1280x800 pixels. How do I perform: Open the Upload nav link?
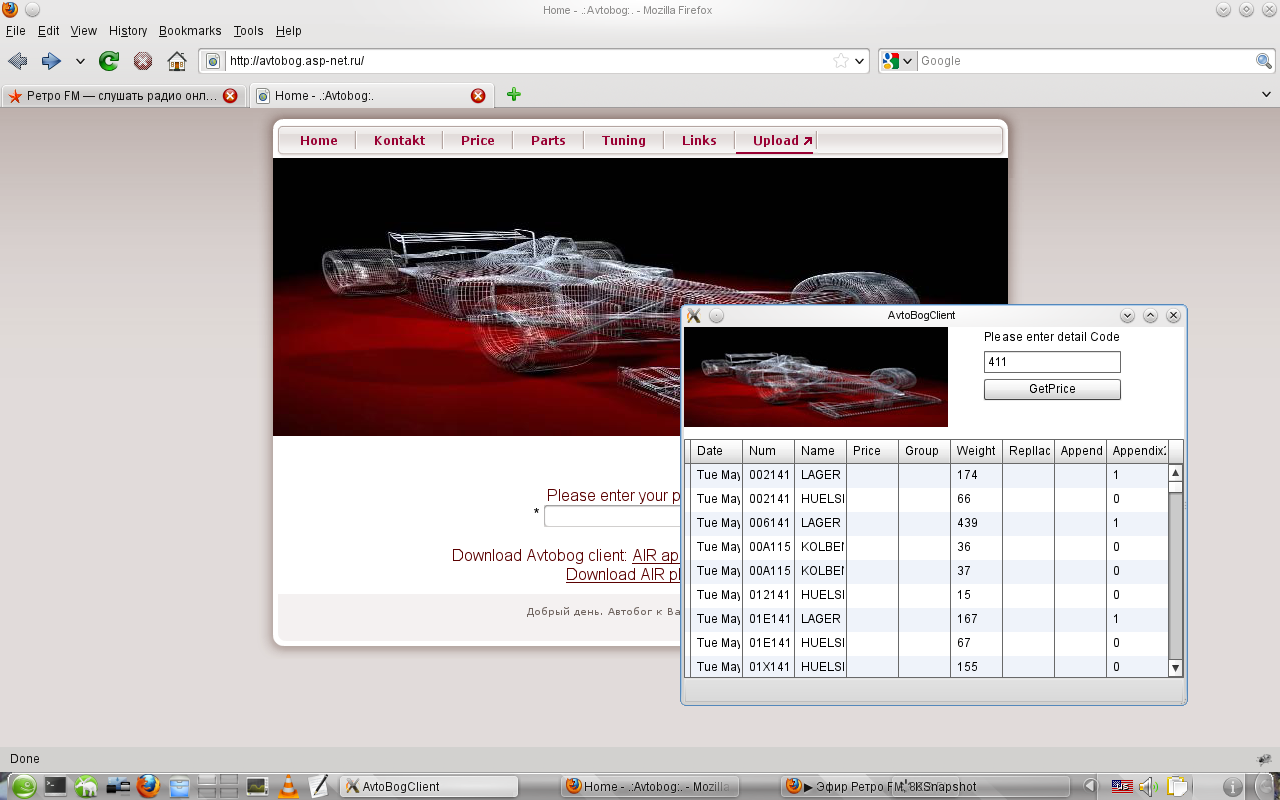(x=775, y=141)
